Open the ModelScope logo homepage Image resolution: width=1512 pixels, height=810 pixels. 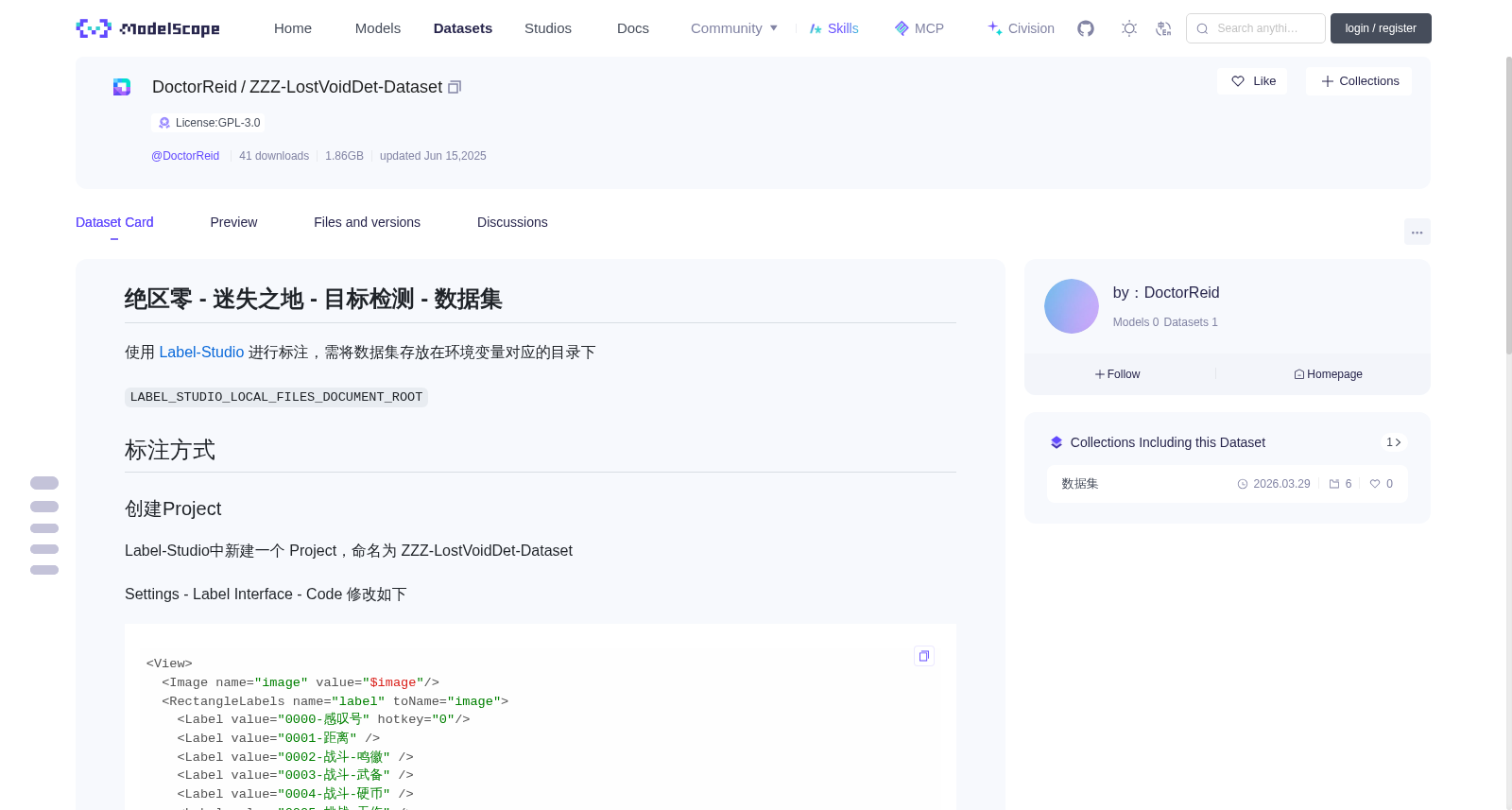click(x=147, y=28)
